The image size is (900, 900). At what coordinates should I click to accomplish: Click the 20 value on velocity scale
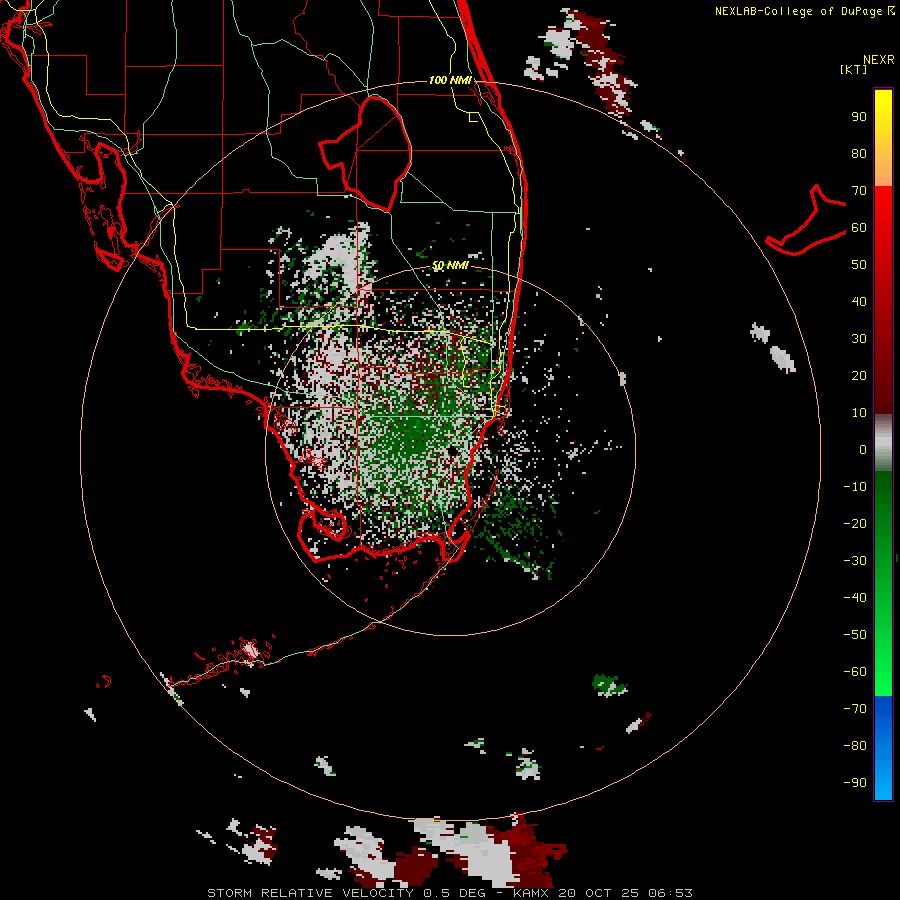859,375
